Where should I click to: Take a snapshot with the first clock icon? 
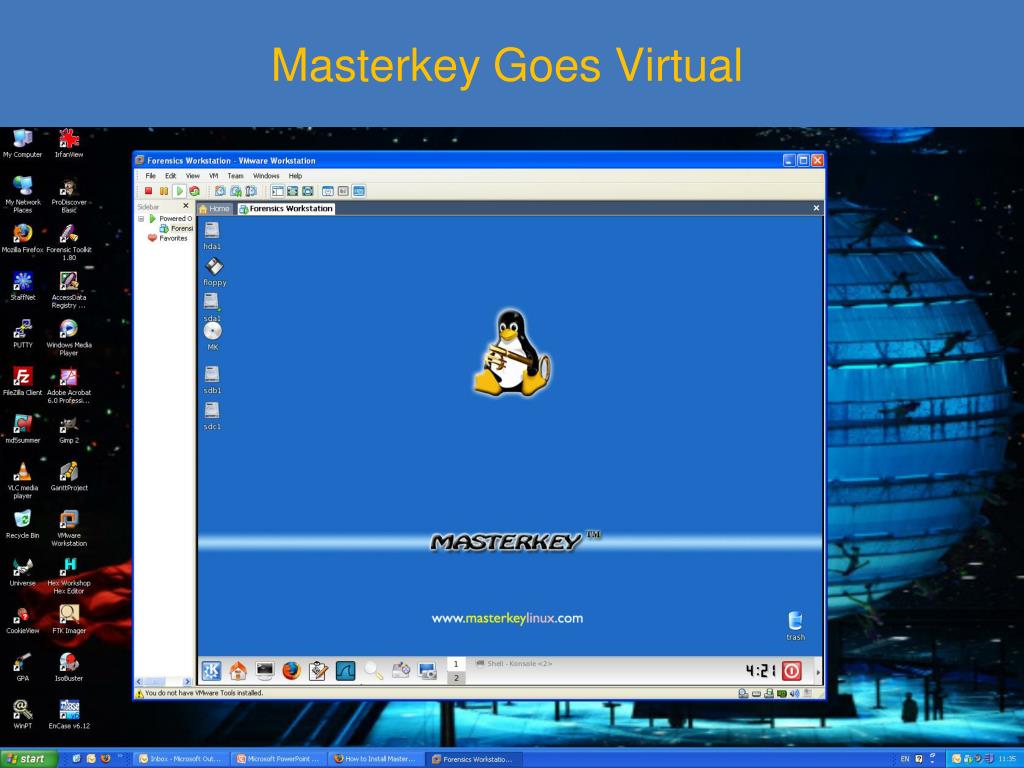[x=220, y=191]
